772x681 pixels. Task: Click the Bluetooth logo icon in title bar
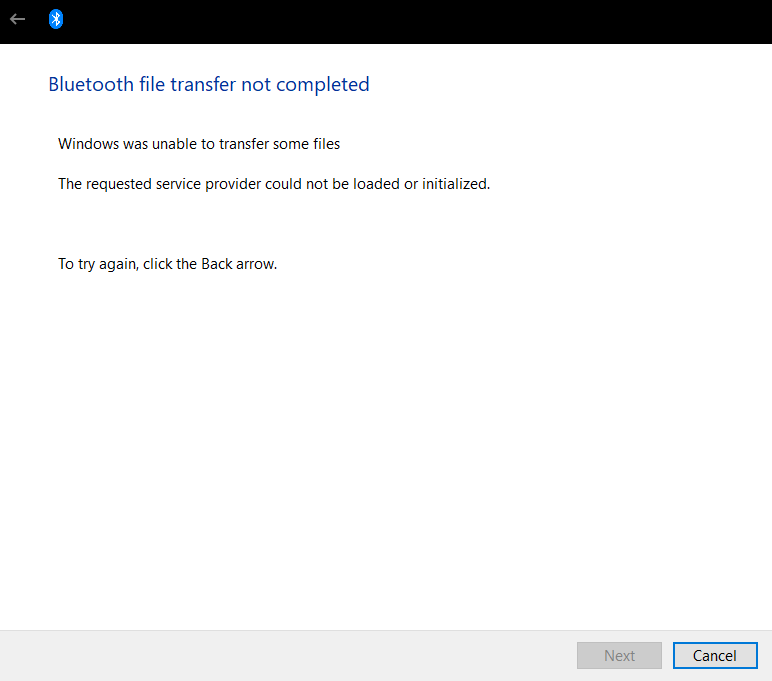click(x=56, y=19)
